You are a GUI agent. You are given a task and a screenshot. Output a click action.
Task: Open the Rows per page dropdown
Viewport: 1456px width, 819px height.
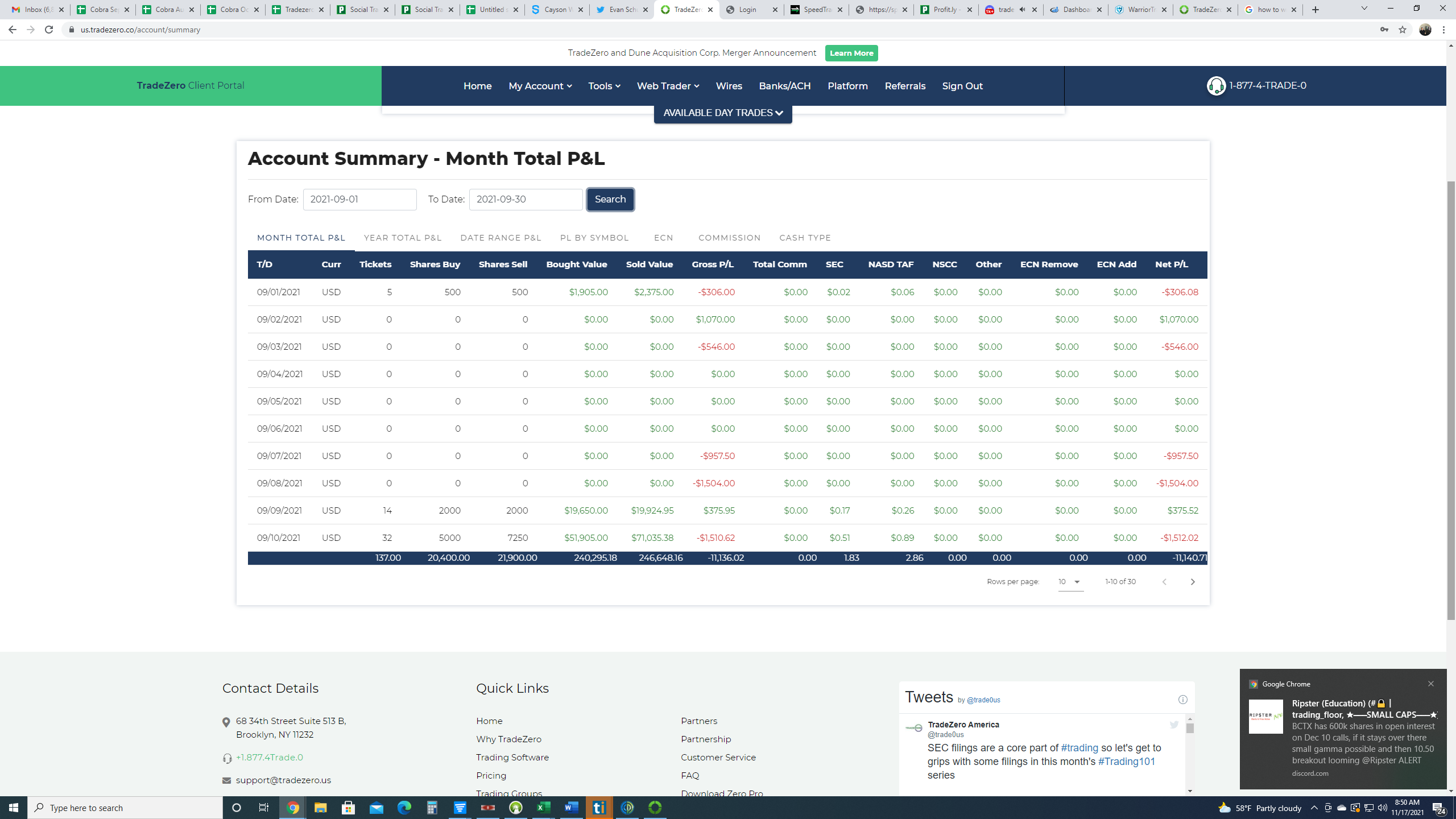[x=1070, y=582]
